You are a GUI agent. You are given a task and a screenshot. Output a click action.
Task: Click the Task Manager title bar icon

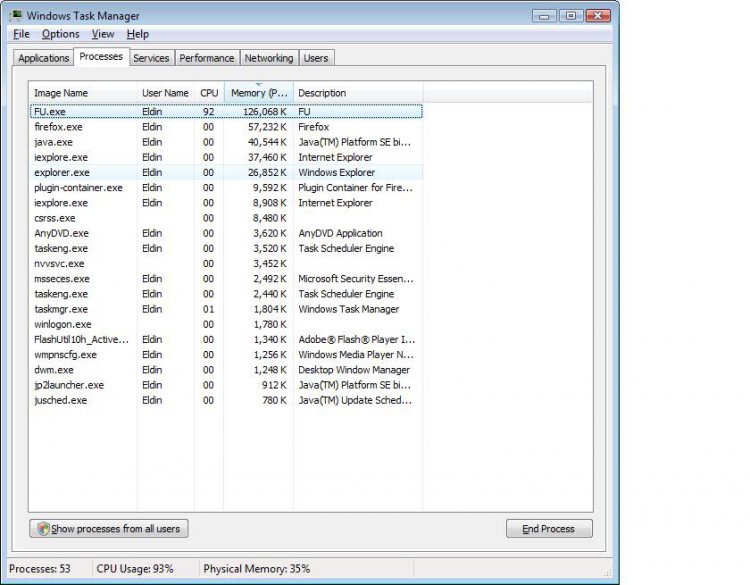(x=16, y=16)
